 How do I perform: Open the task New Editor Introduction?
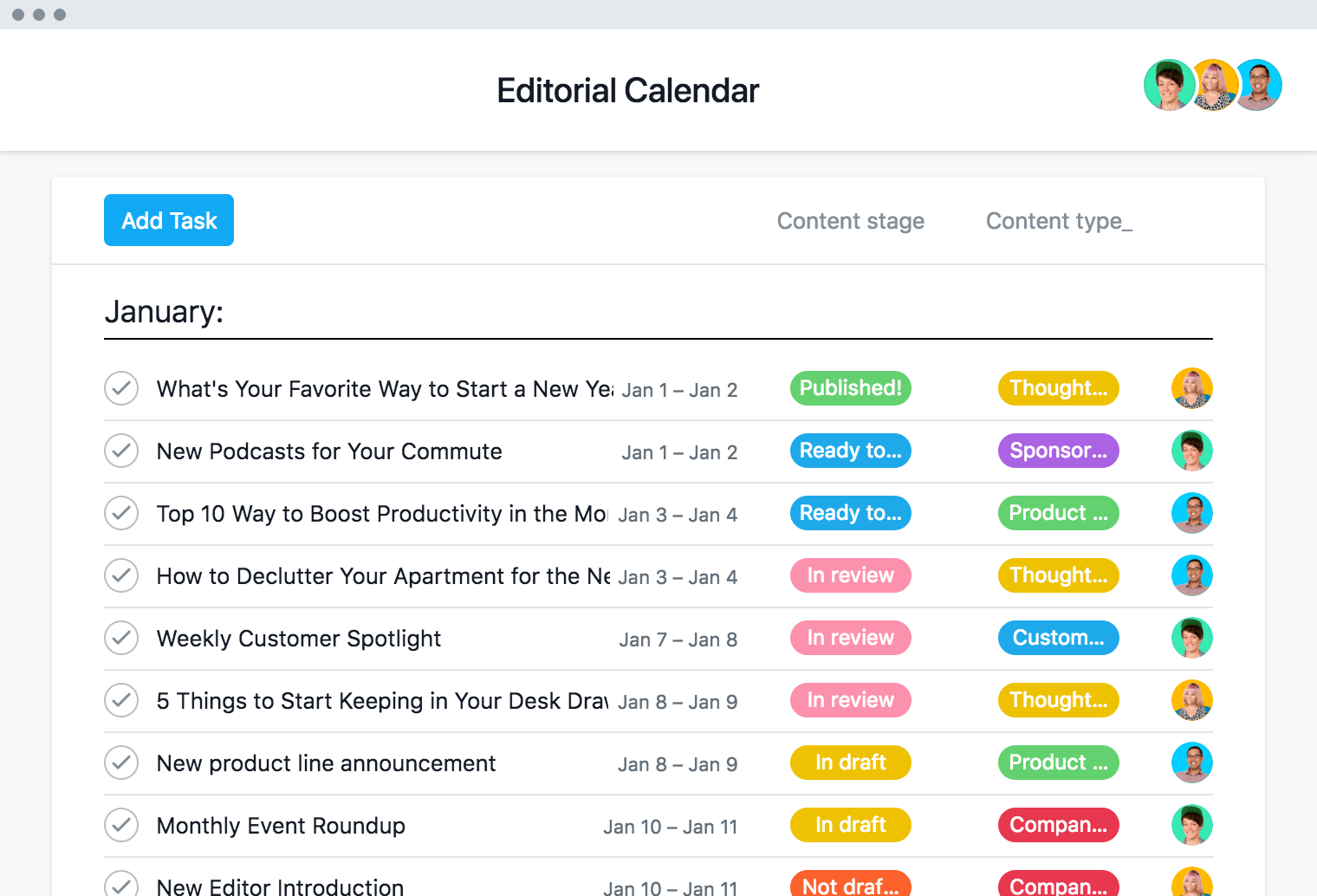[x=279, y=885]
